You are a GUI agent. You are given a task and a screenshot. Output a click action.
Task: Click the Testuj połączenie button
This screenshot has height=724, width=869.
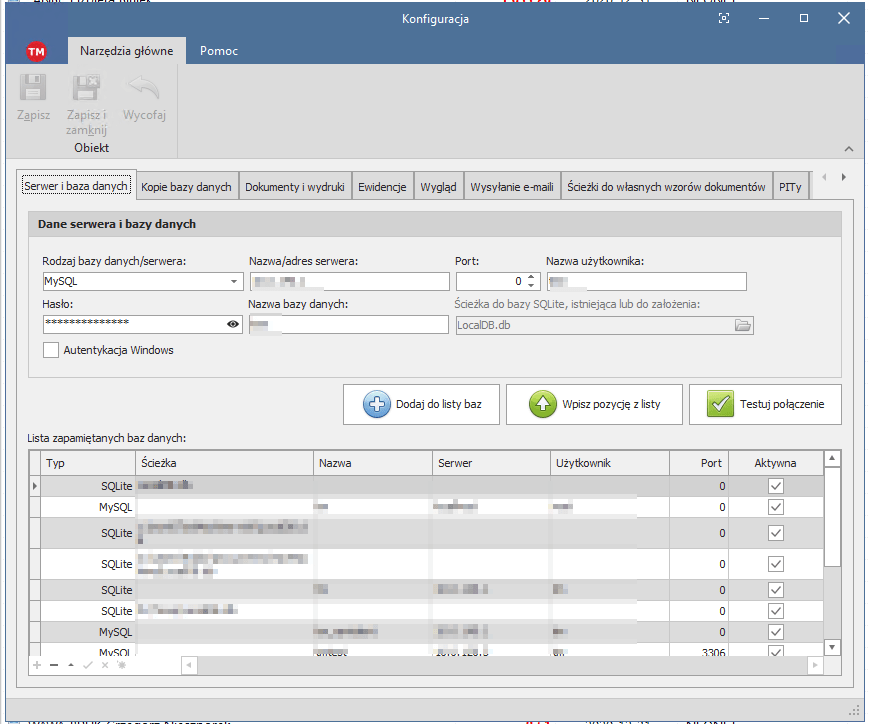[765, 404]
